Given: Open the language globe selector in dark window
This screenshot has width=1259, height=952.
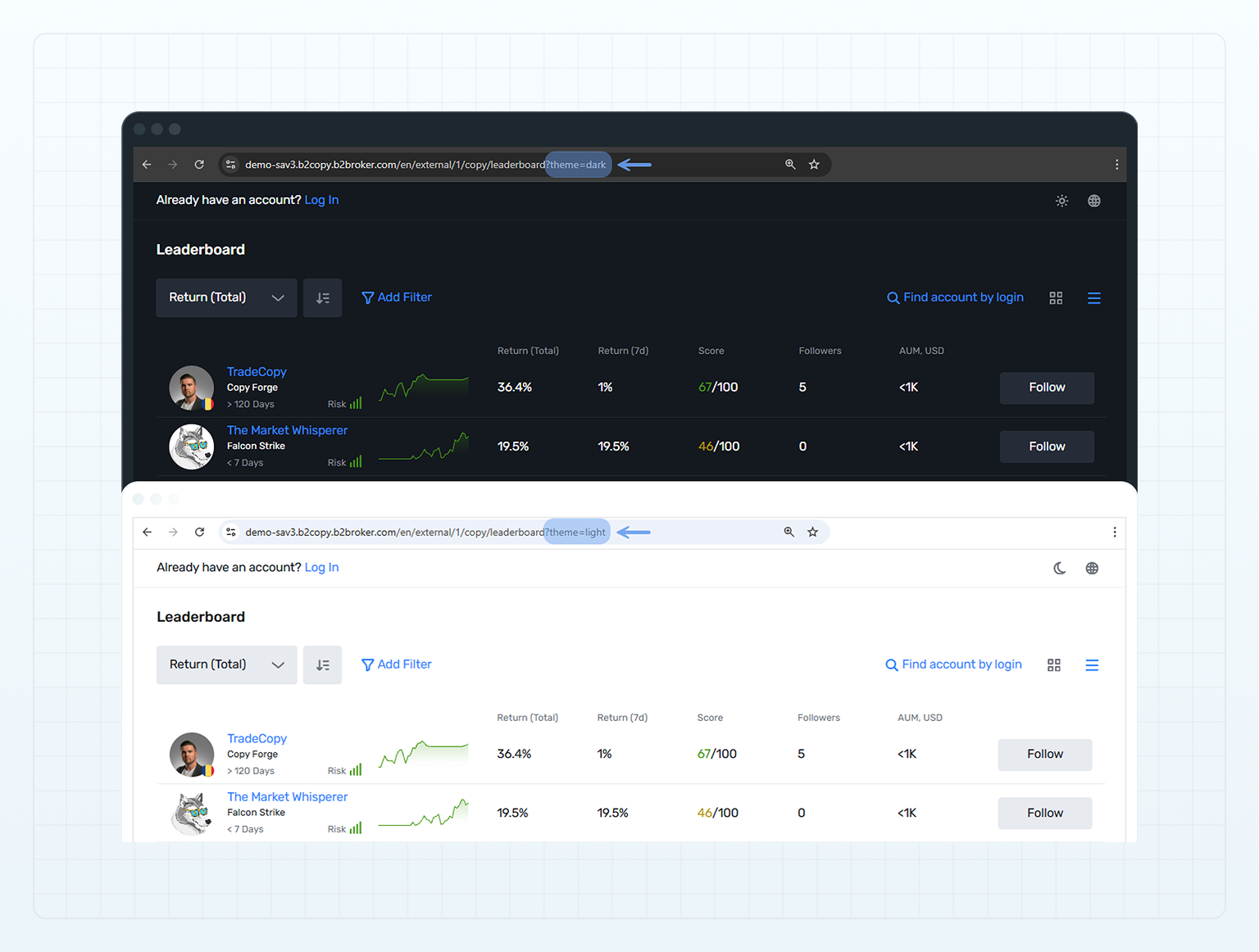Looking at the screenshot, I should [1093, 201].
